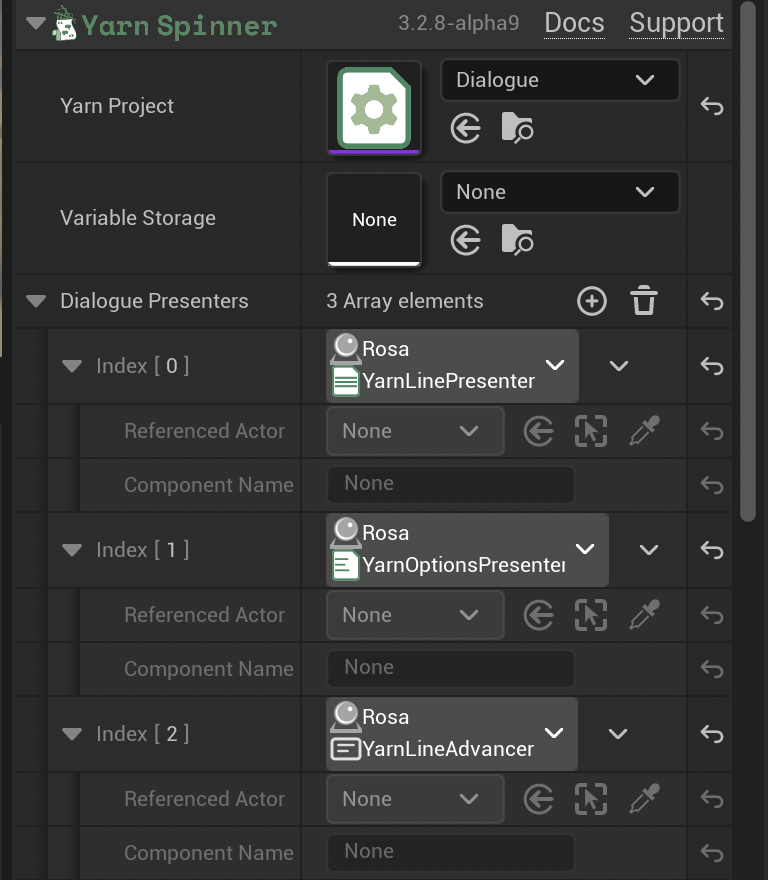Viewport: 768px width, 880px height.
Task: Click Index 2 Component Name field
Action: pyautogui.click(x=451, y=852)
